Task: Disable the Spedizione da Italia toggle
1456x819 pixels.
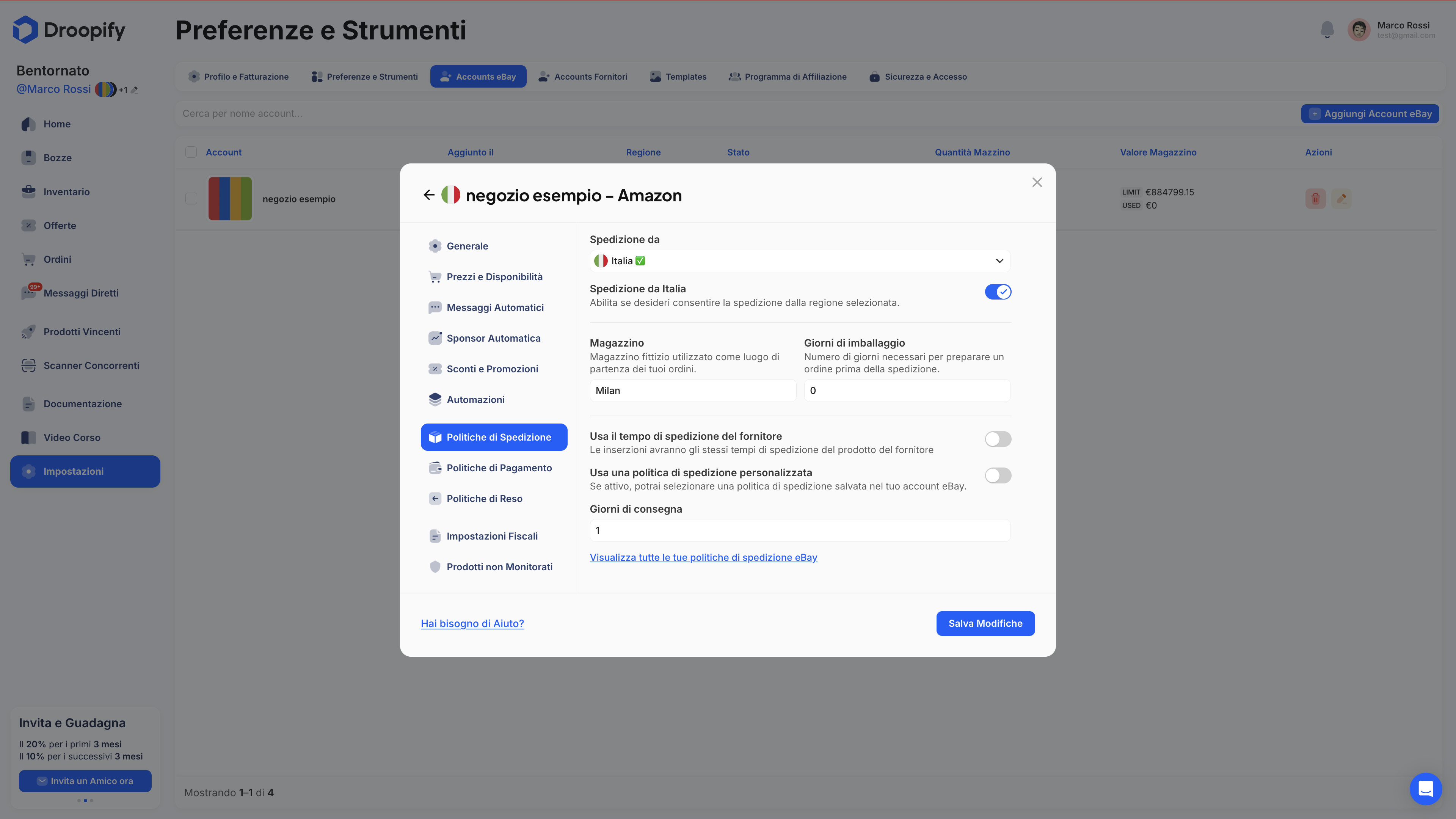Action: coord(998,292)
